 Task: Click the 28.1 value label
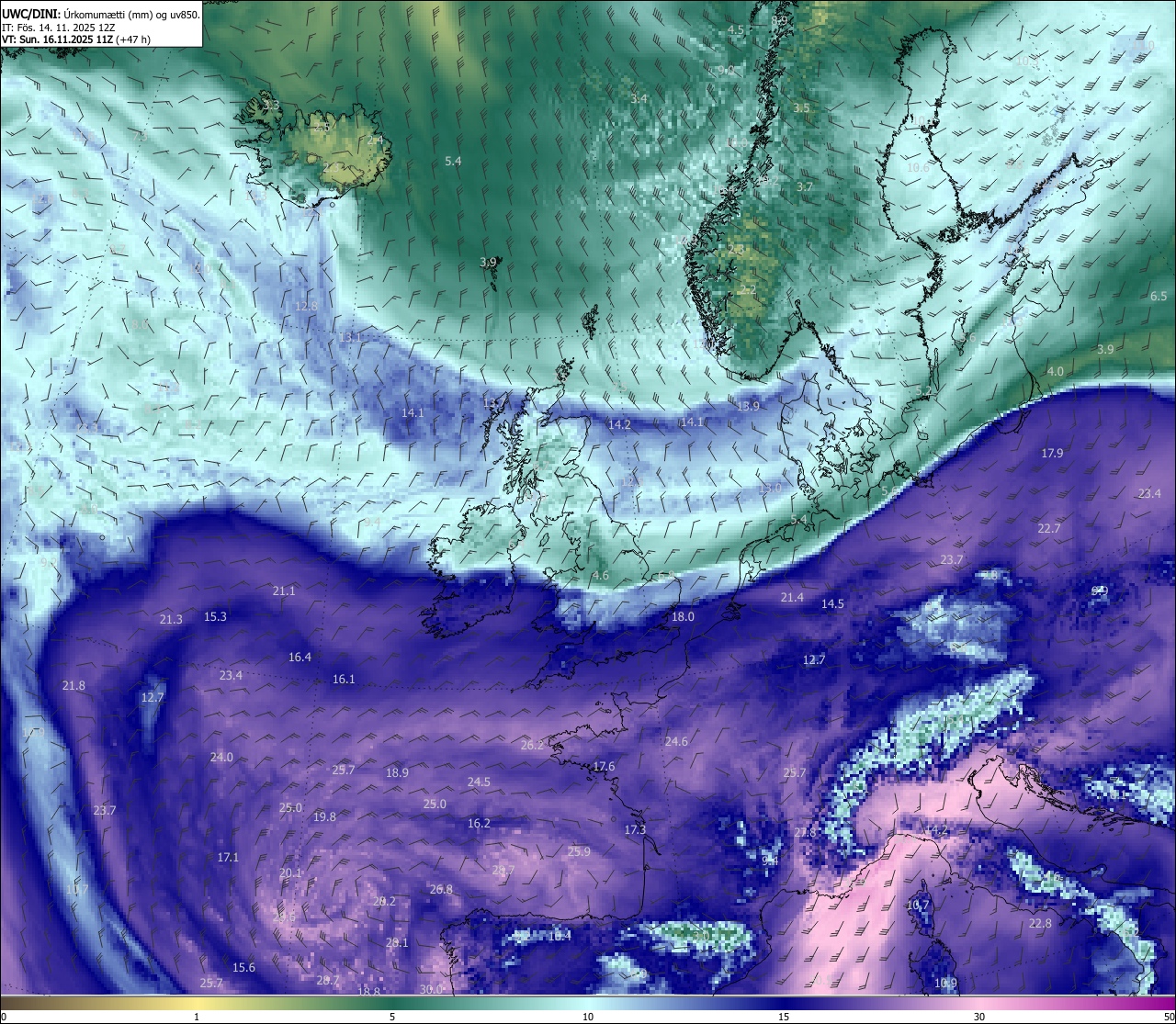[x=397, y=942]
